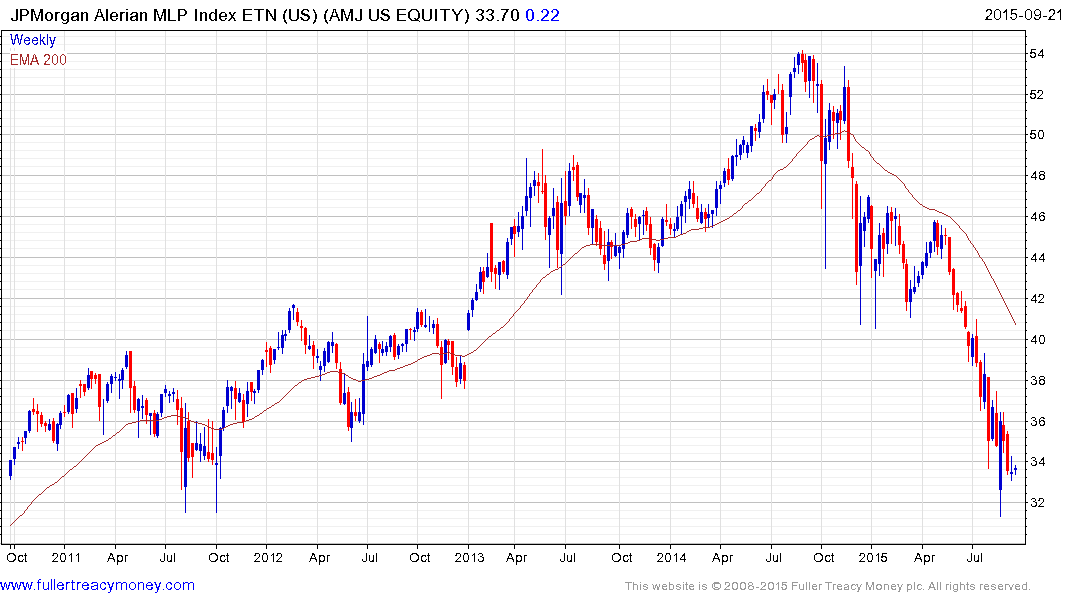Viewport: 1075px width, 600px height.
Task: Open the www.fullertreacymoney.com link
Action: pyautogui.click(x=97, y=585)
